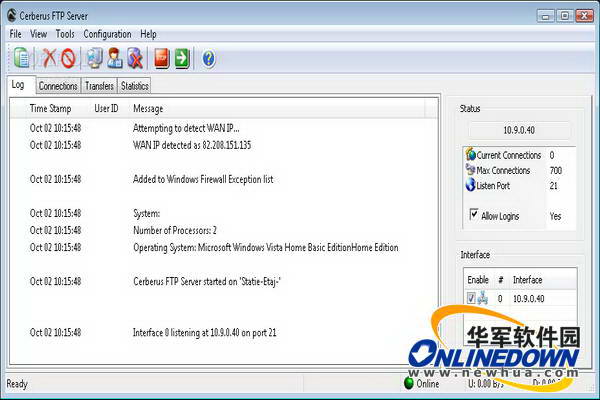Image resolution: width=600 pixels, height=400 pixels.
Task: Open the server computer configuration icon
Action: tap(94, 58)
